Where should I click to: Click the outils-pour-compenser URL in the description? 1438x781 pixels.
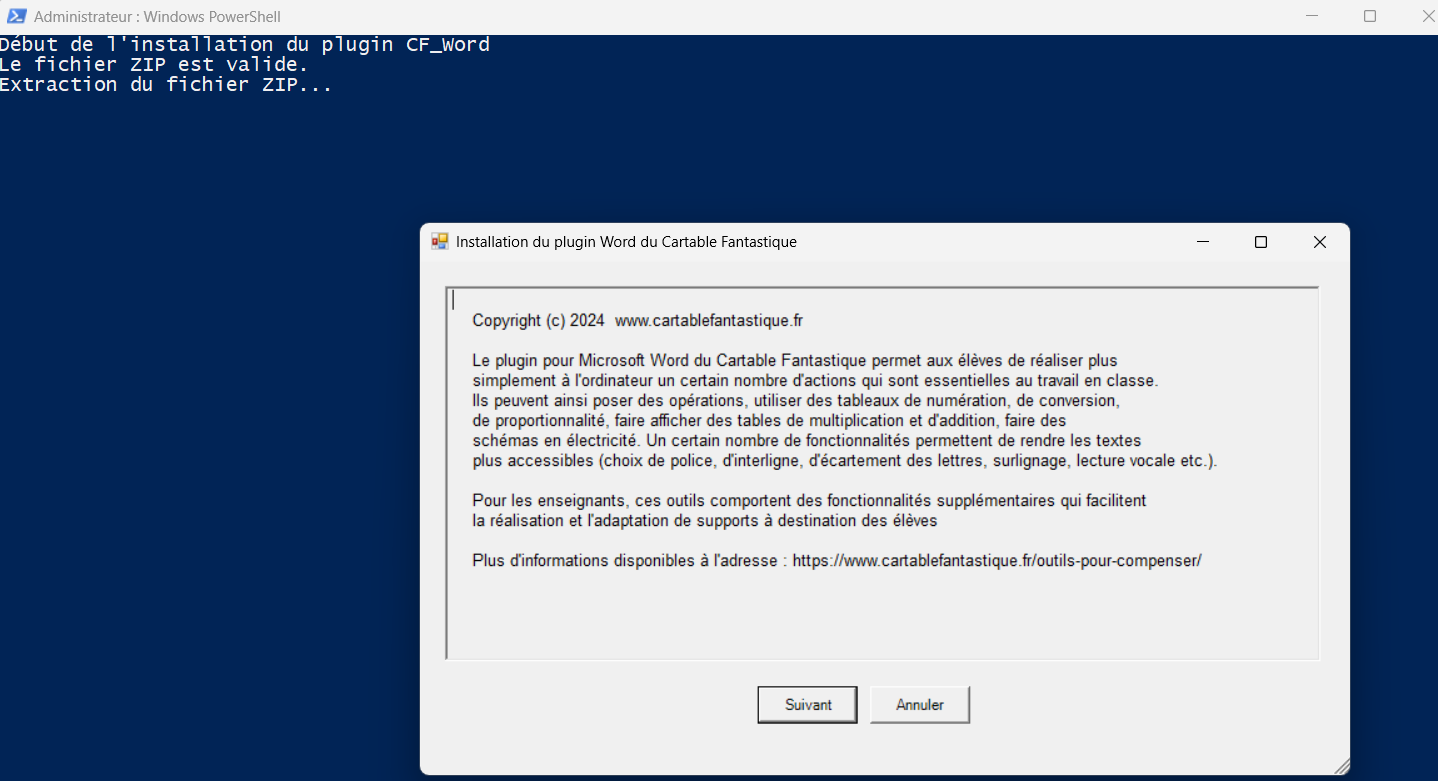point(997,561)
